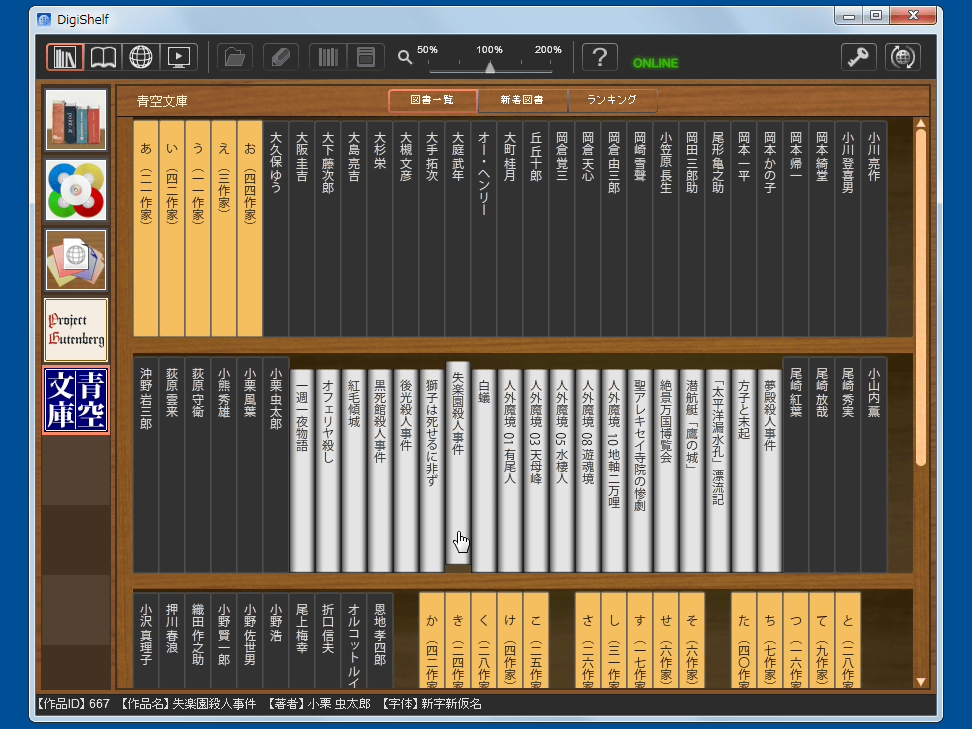The image size is (972, 729).
Task: Open the books shelf in sidebar
Action: tap(76, 120)
